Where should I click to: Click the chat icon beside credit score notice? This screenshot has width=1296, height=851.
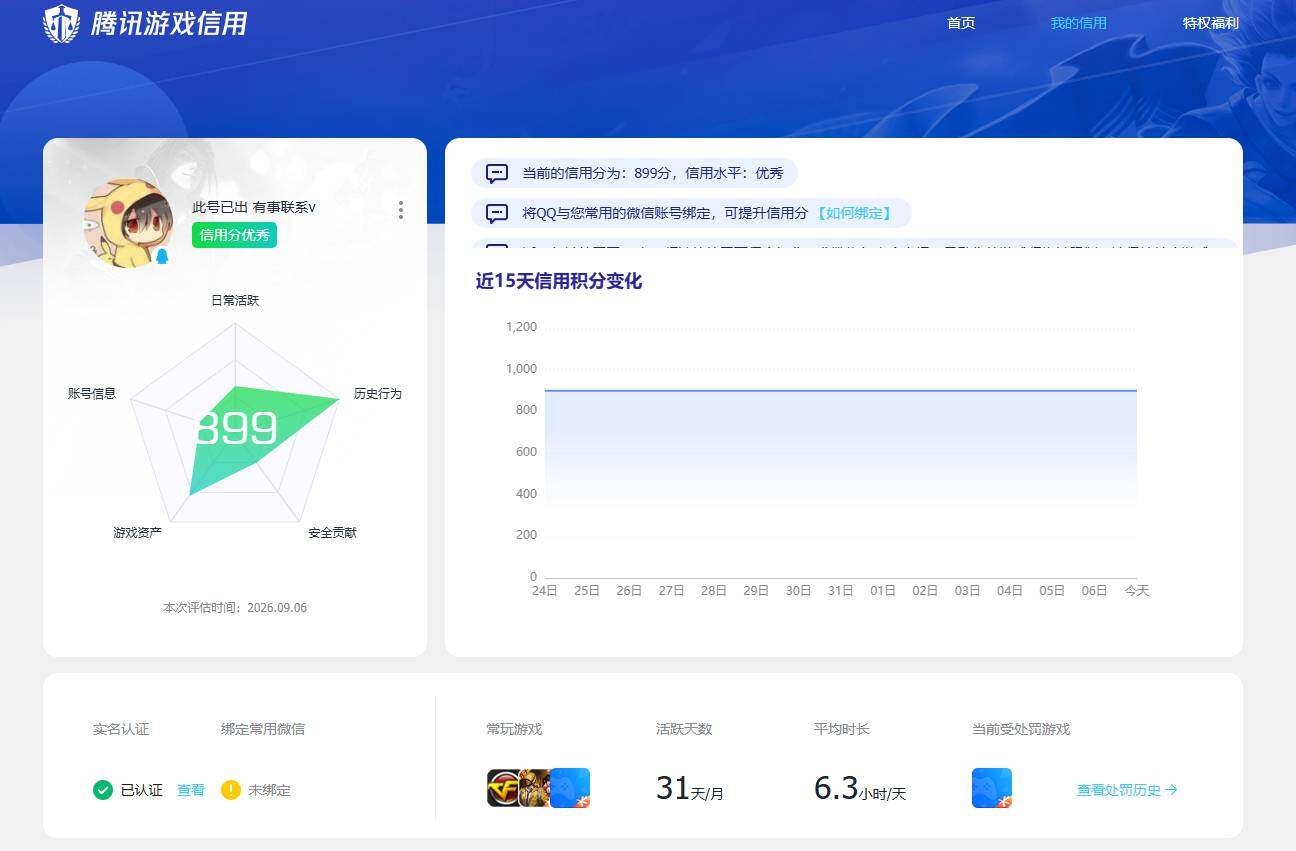(x=497, y=173)
